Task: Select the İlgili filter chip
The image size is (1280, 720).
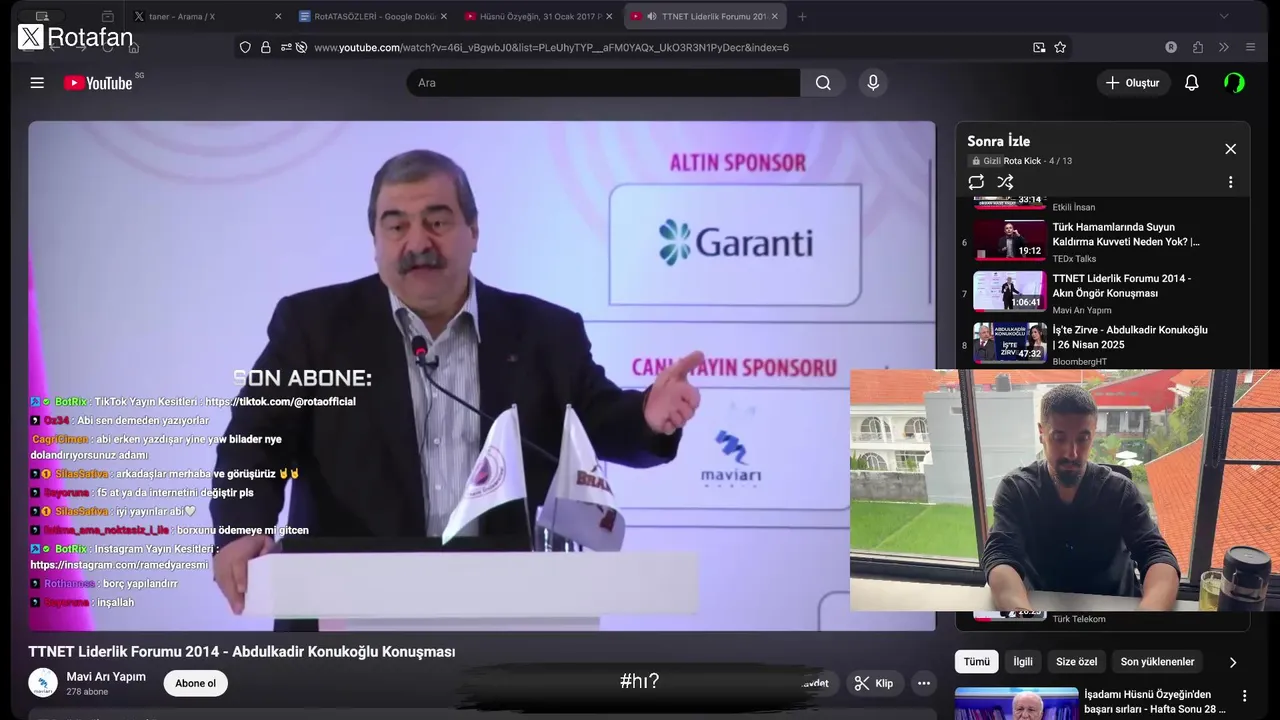Action: (x=1023, y=662)
